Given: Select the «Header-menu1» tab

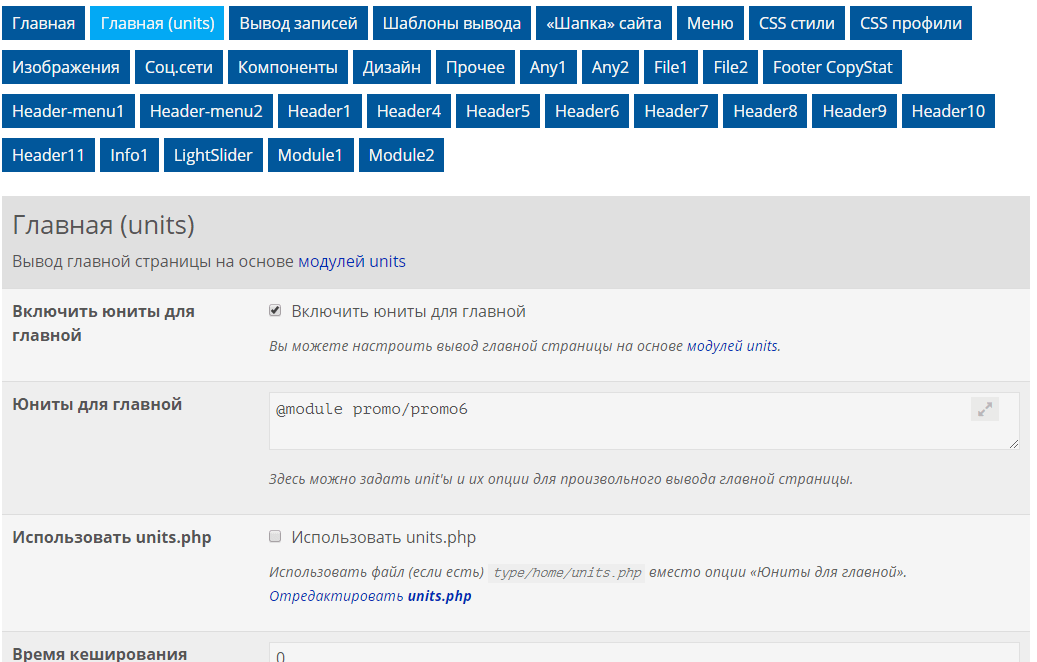Looking at the screenshot, I should point(68,111).
